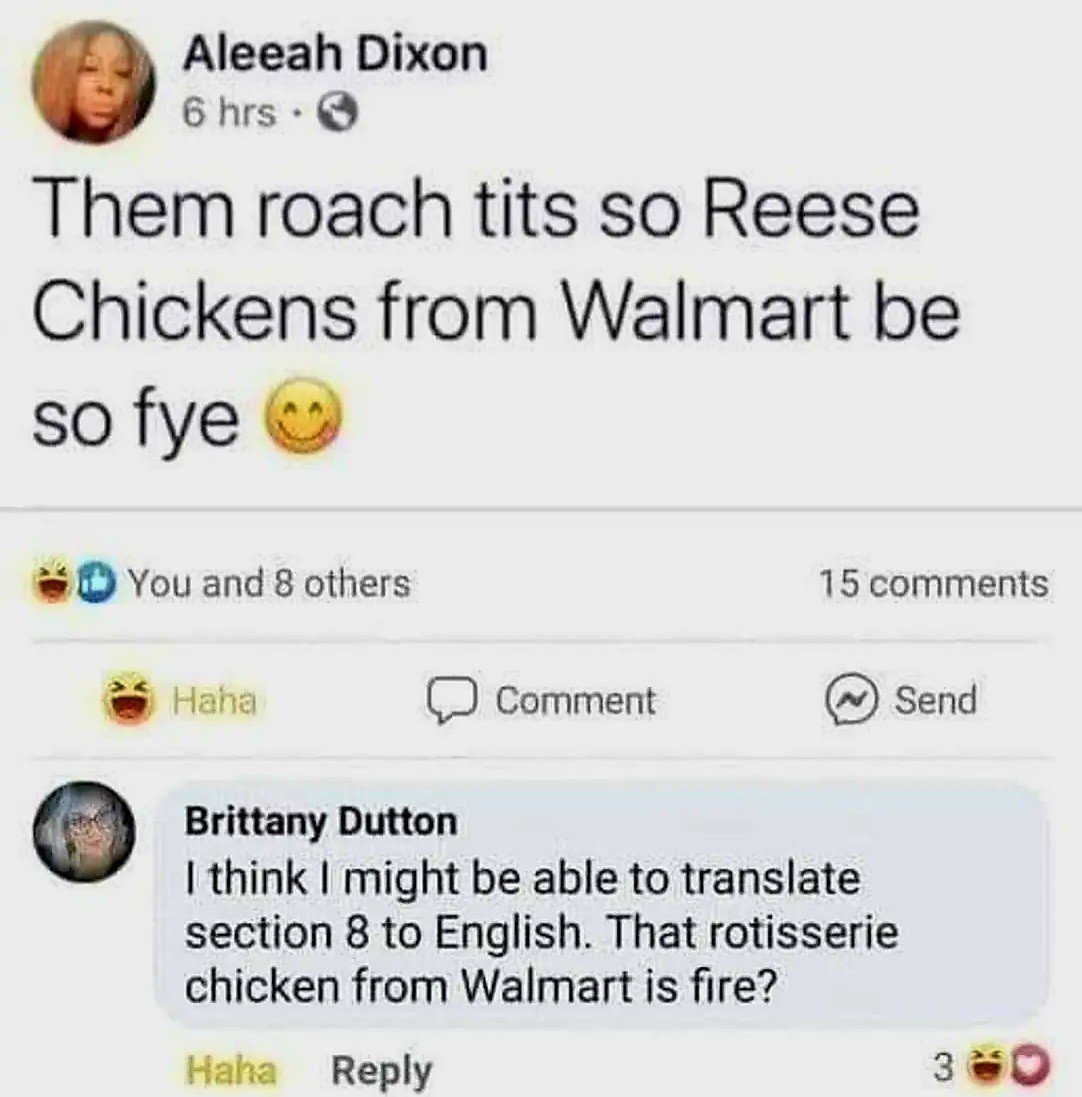1082x1097 pixels.
Task: Click the Comment button
Action: (542, 701)
